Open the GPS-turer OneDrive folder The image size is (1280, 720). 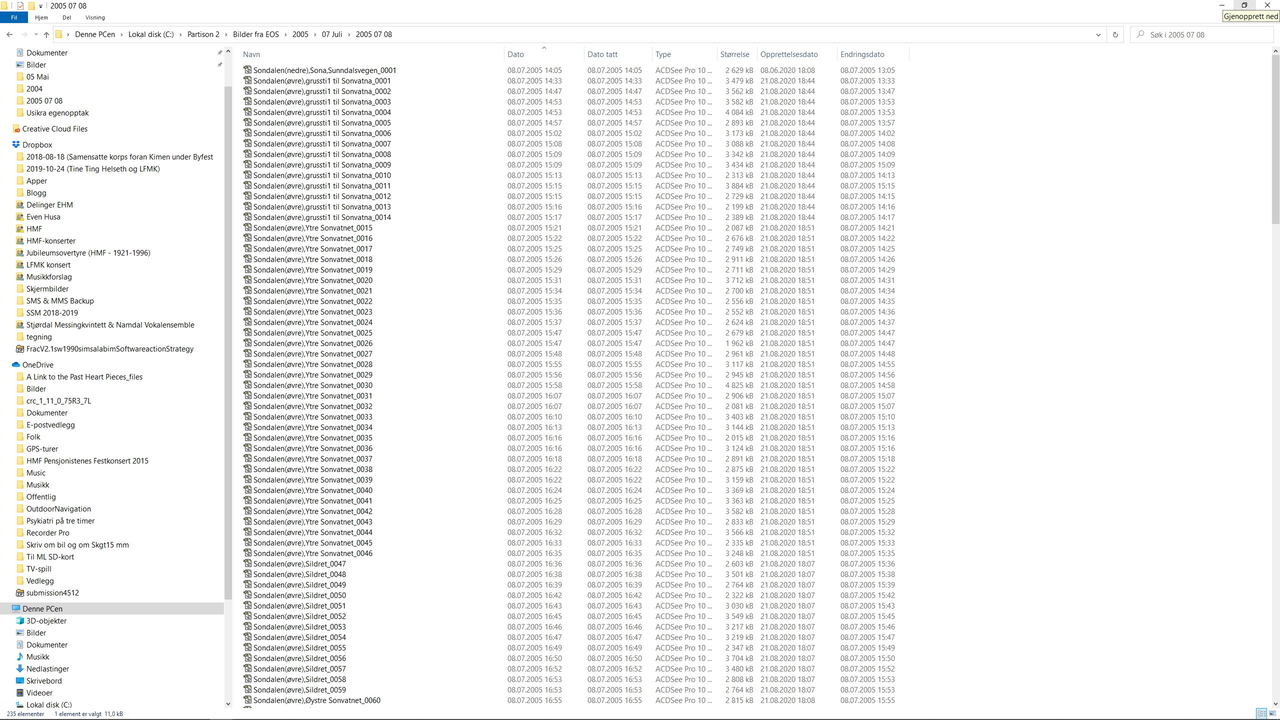42,449
